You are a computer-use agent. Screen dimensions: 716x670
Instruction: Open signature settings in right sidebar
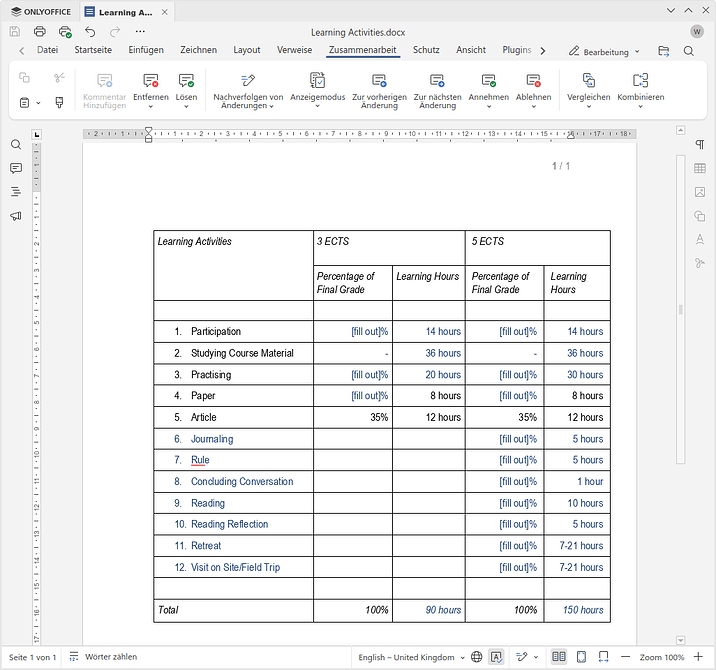pos(700,263)
